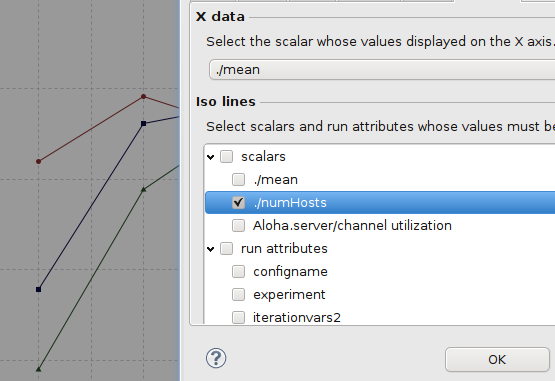Check the iterationvars2 checkbox

(238, 317)
